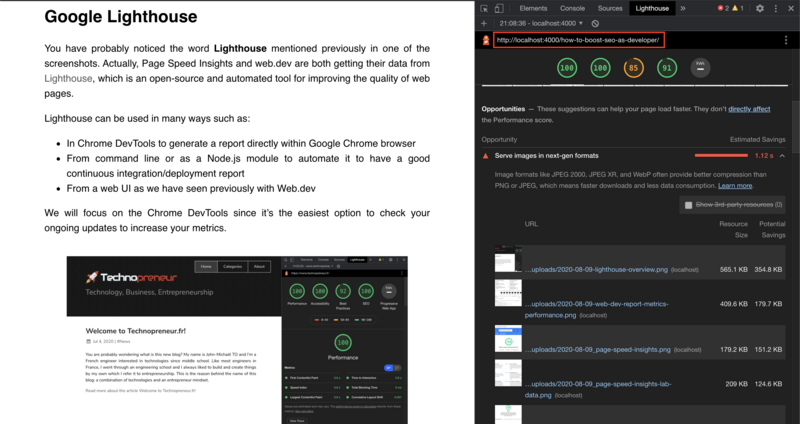This screenshot has width=800, height=424.
Task: Click the 565.1 KB resource size value
Action: point(734,269)
